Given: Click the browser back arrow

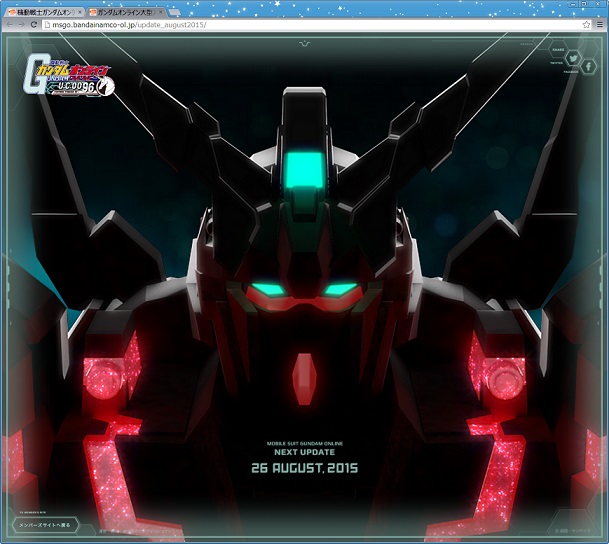Looking at the screenshot, I should [9, 24].
